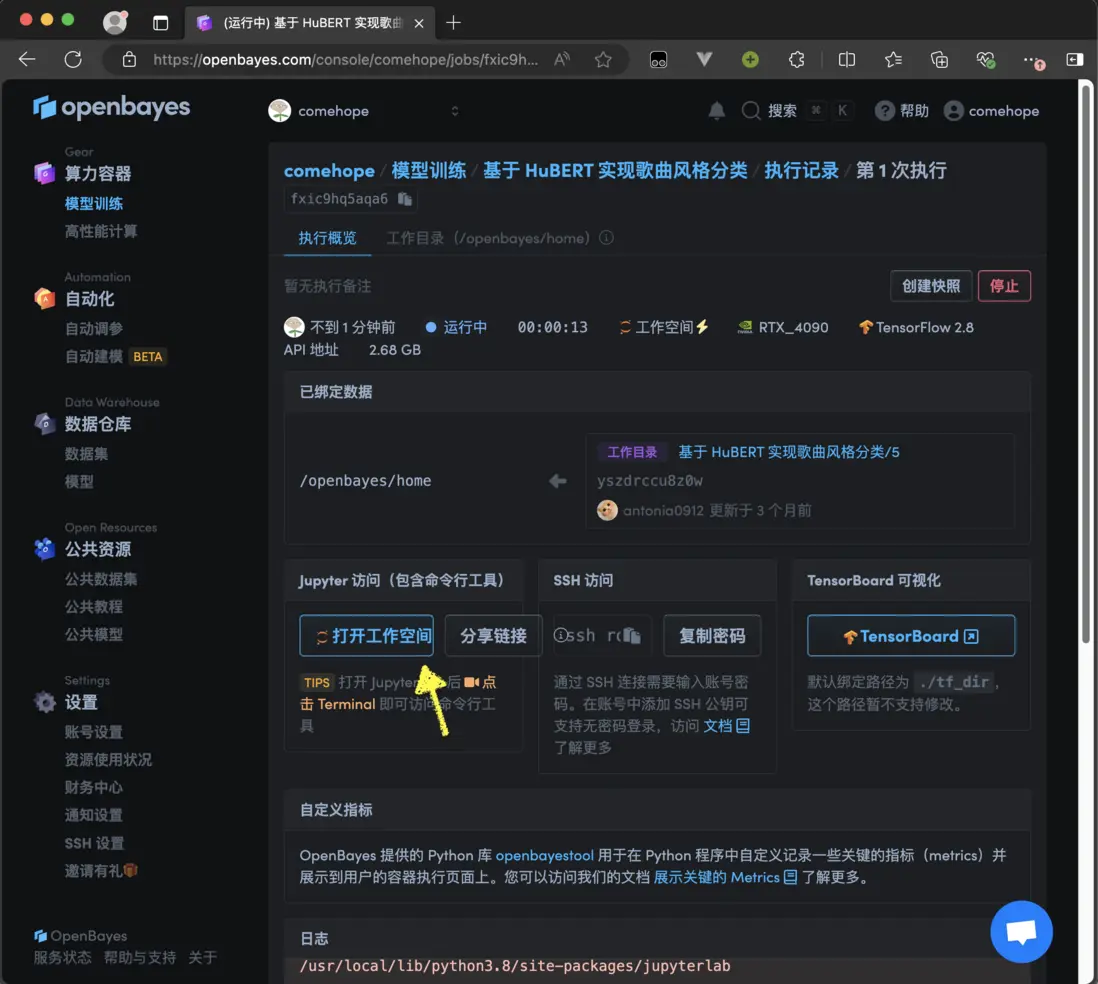Select the 执行概览 tab
Image resolution: width=1098 pixels, height=984 pixels.
pos(327,238)
